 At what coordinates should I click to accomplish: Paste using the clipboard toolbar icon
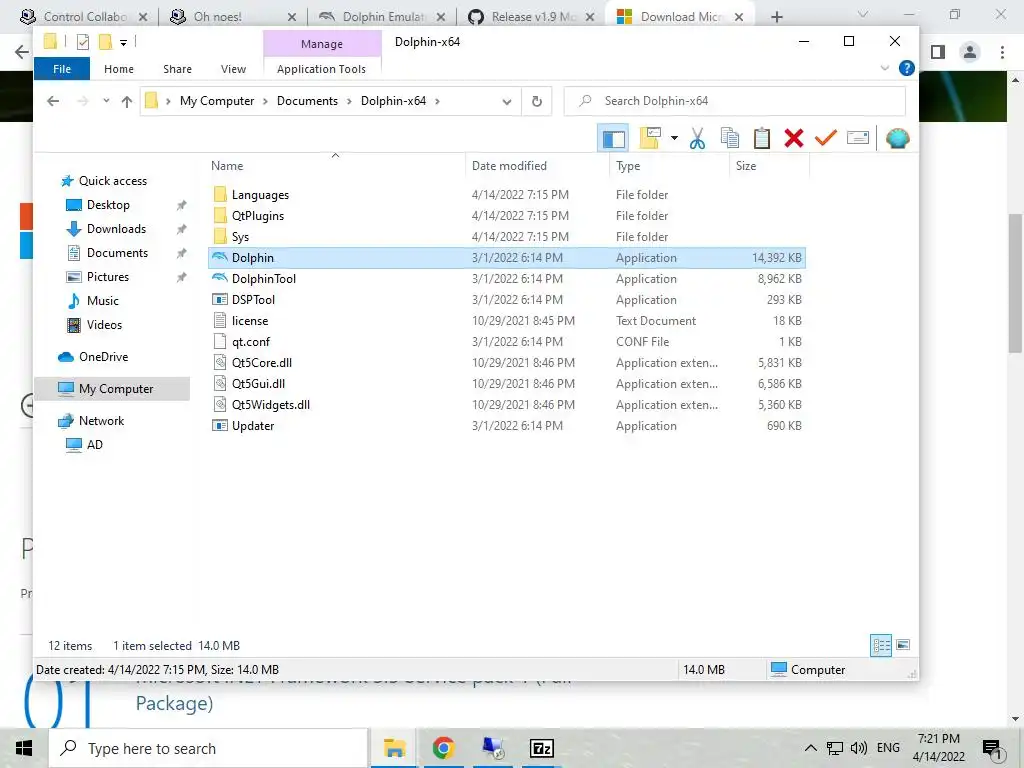coord(761,138)
